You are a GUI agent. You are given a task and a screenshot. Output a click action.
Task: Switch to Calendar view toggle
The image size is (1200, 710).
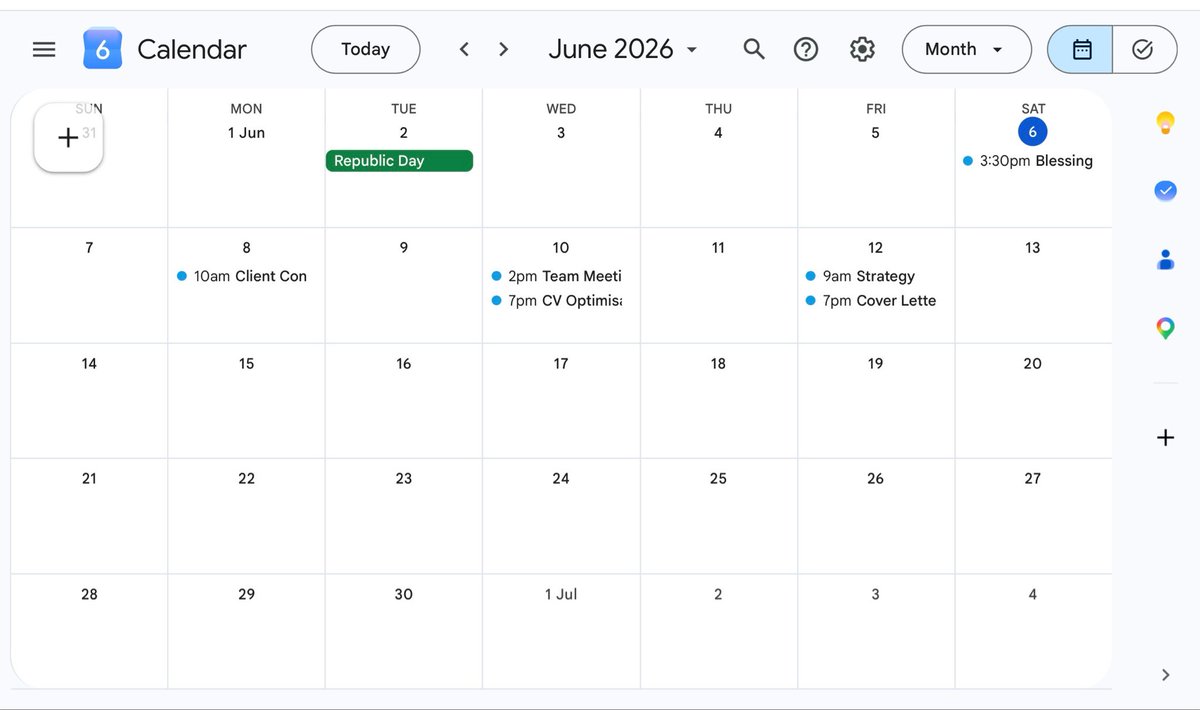click(1080, 49)
